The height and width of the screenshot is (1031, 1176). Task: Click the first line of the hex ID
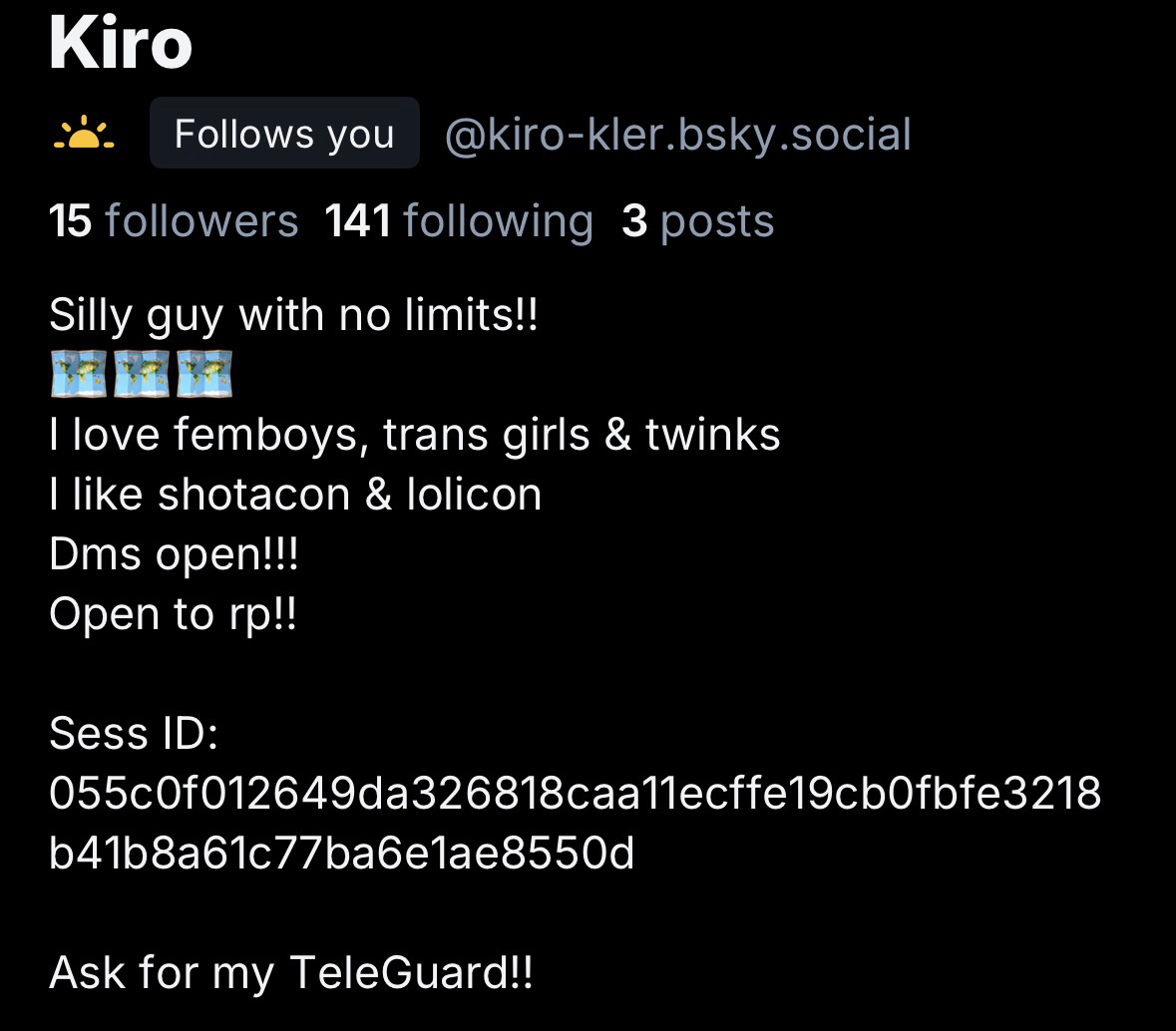point(576,794)
